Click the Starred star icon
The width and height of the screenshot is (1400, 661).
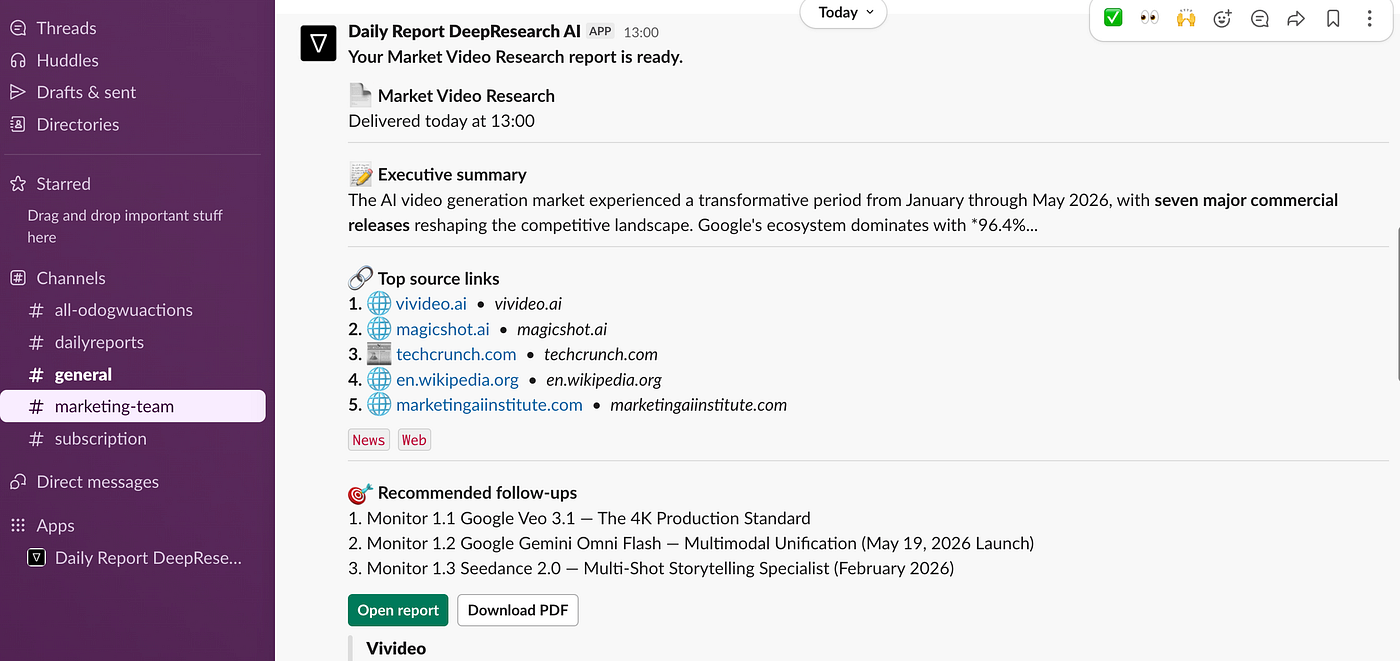tap(17, 184)
